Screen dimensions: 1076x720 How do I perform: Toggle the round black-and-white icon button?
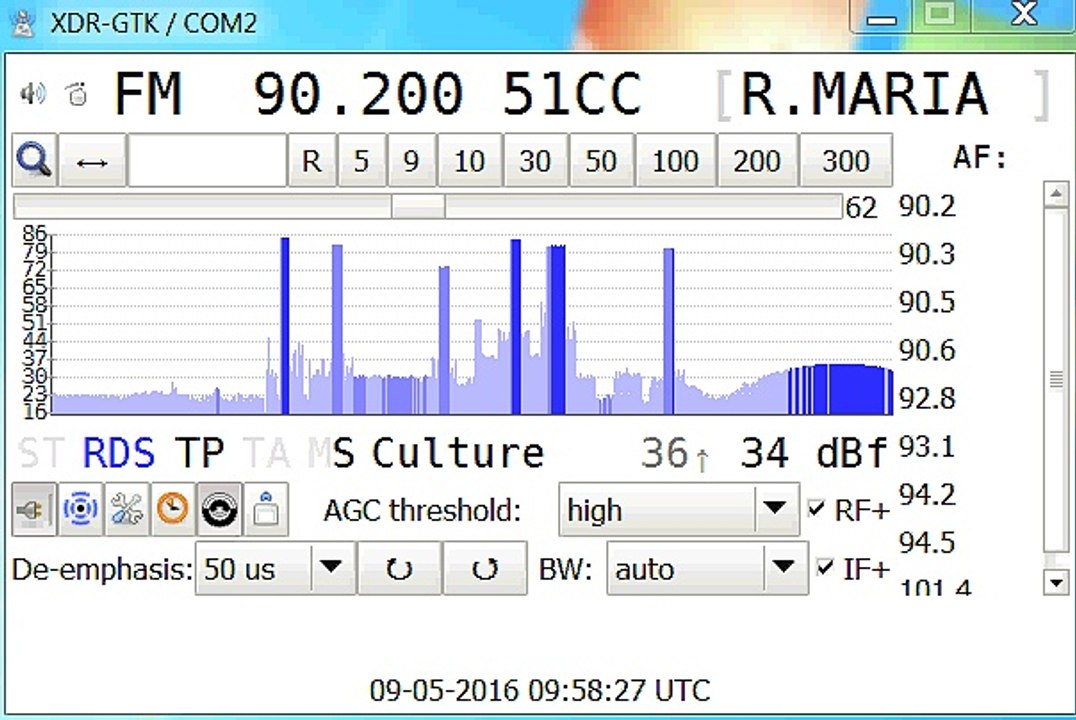point(220,509)
